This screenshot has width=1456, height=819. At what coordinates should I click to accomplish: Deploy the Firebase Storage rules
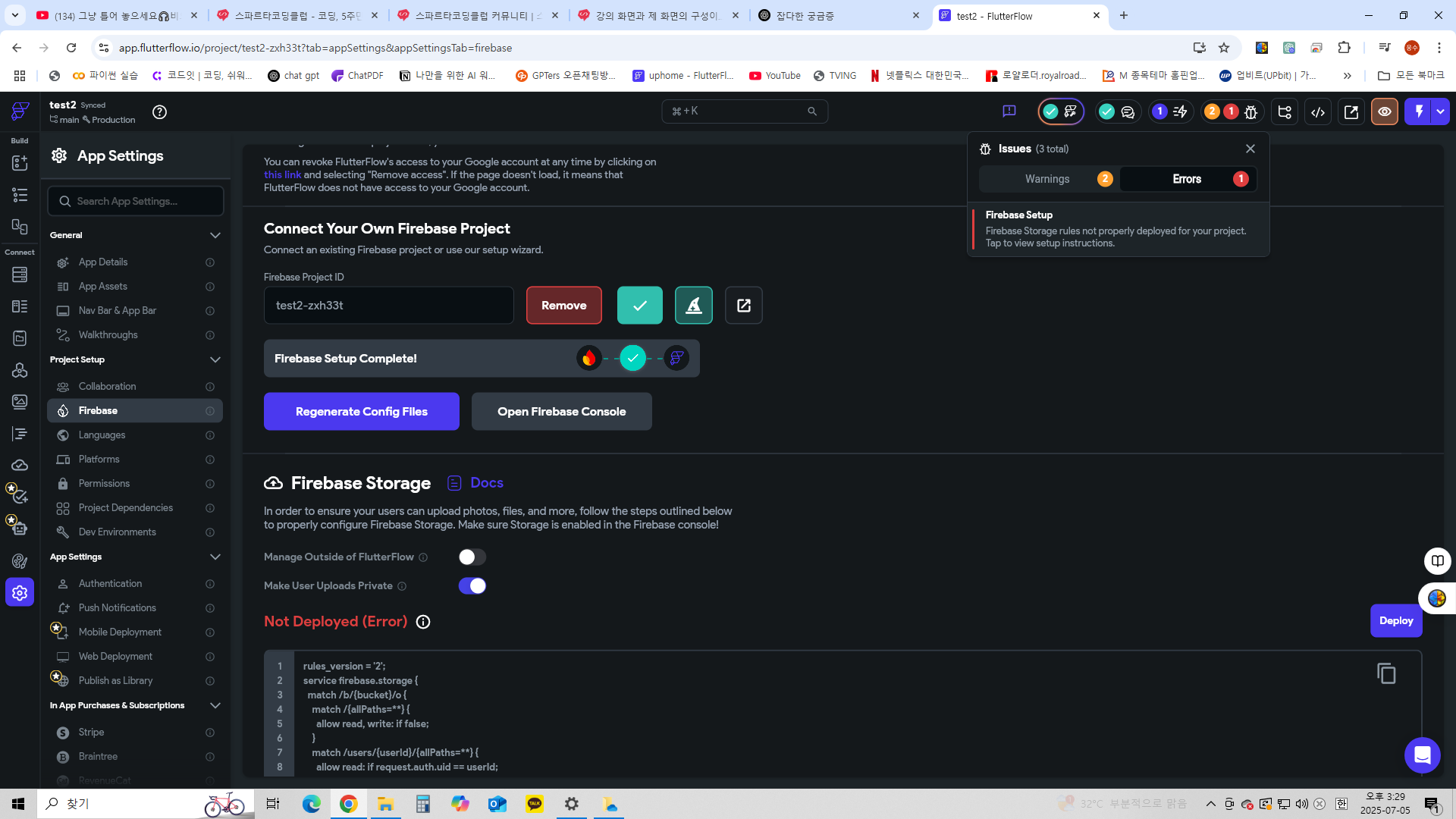(1396, 621)
